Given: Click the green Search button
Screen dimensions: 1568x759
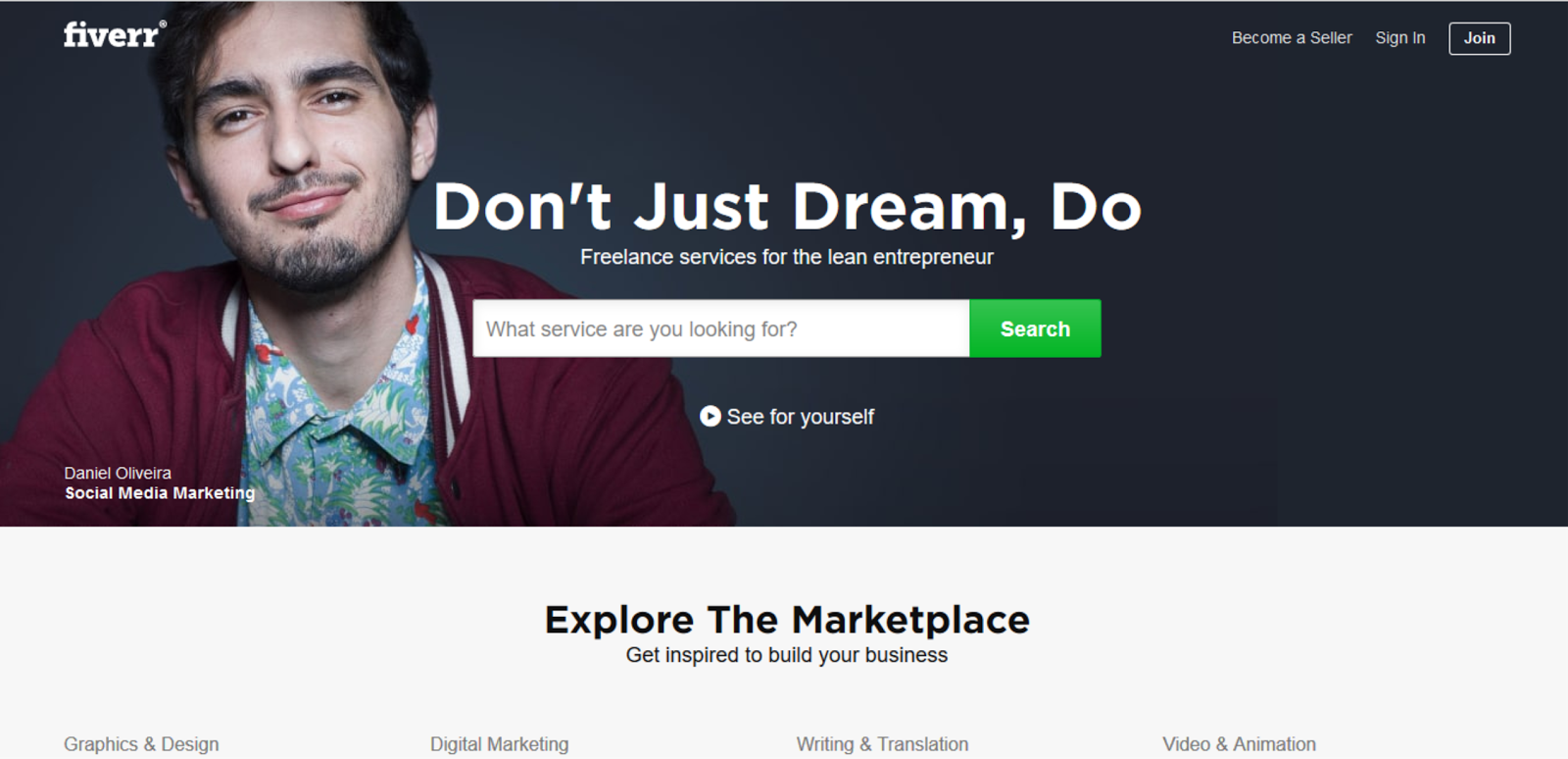Looking at the screenshot, I should tap(1035, 329).
